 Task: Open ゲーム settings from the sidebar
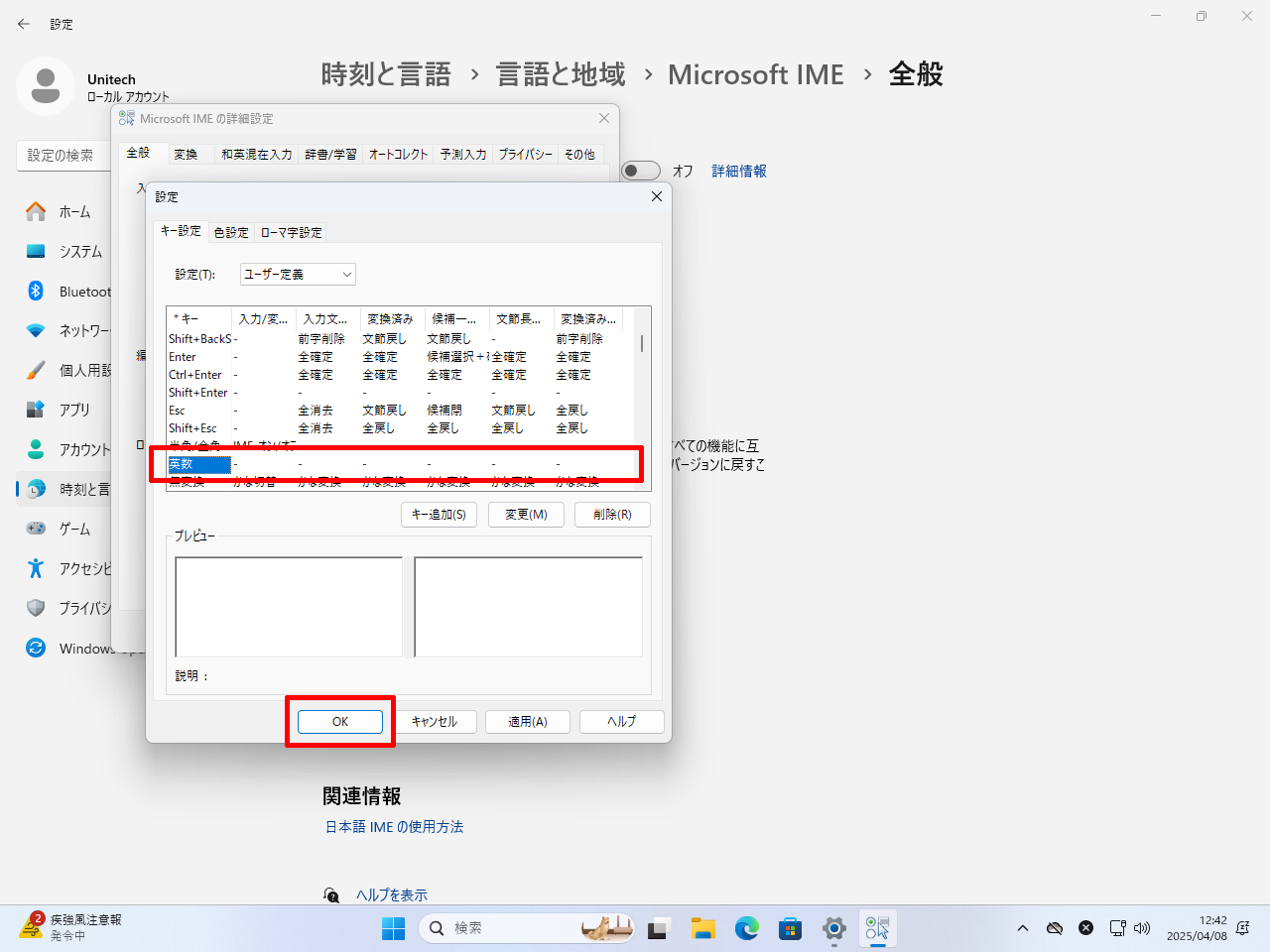63,530
